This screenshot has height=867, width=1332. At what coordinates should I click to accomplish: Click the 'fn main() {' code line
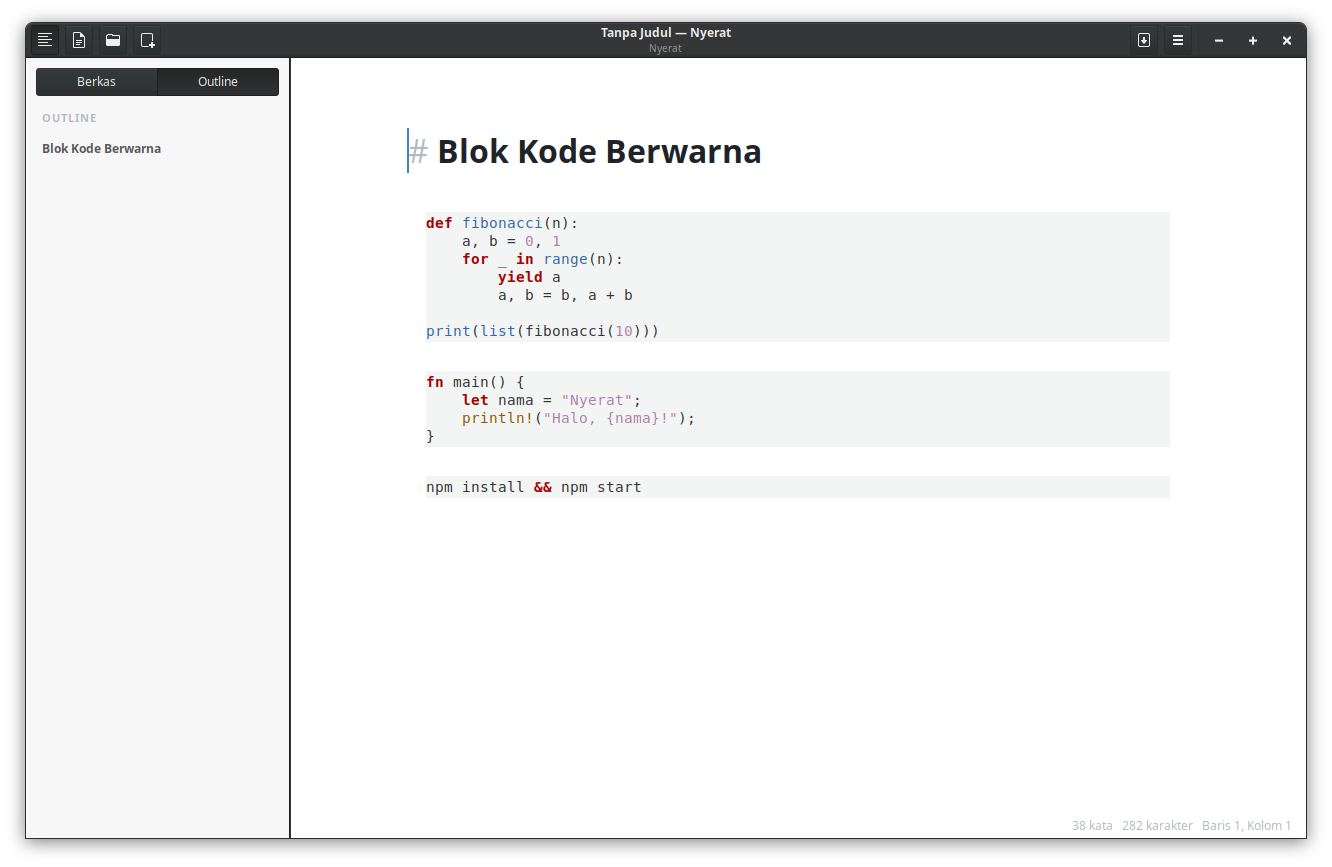pos(475,382)
